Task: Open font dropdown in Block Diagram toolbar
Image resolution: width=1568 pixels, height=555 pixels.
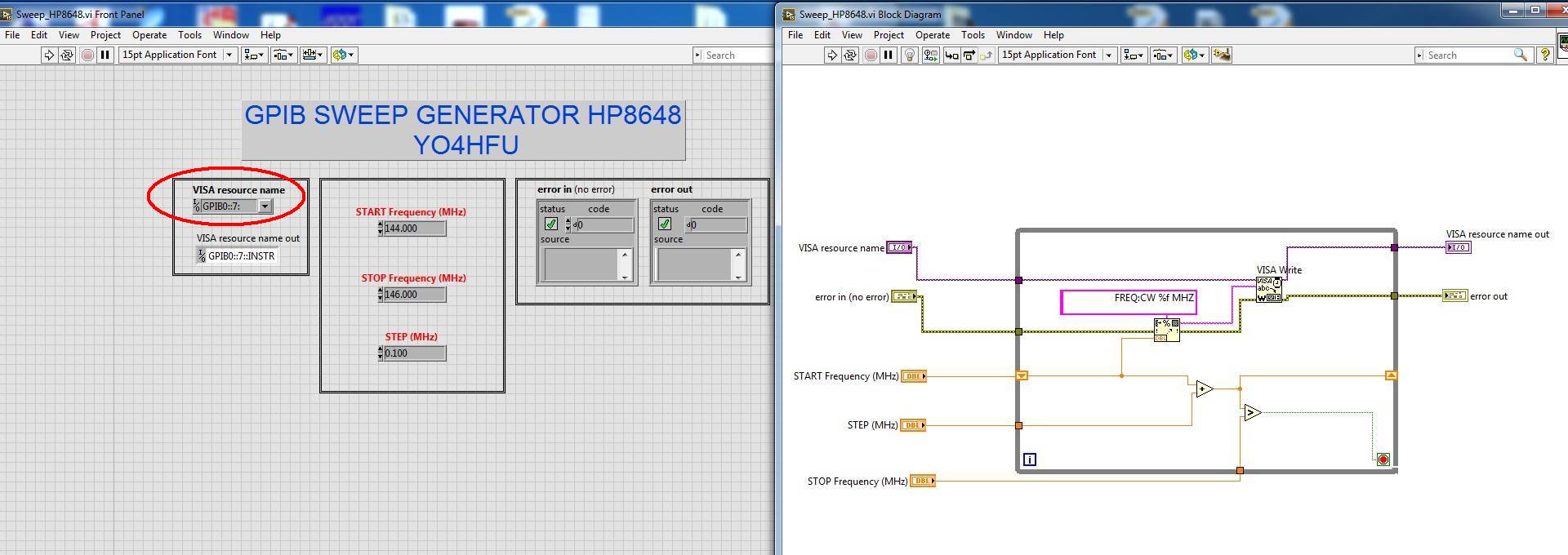Action: tap(1058, 55)
